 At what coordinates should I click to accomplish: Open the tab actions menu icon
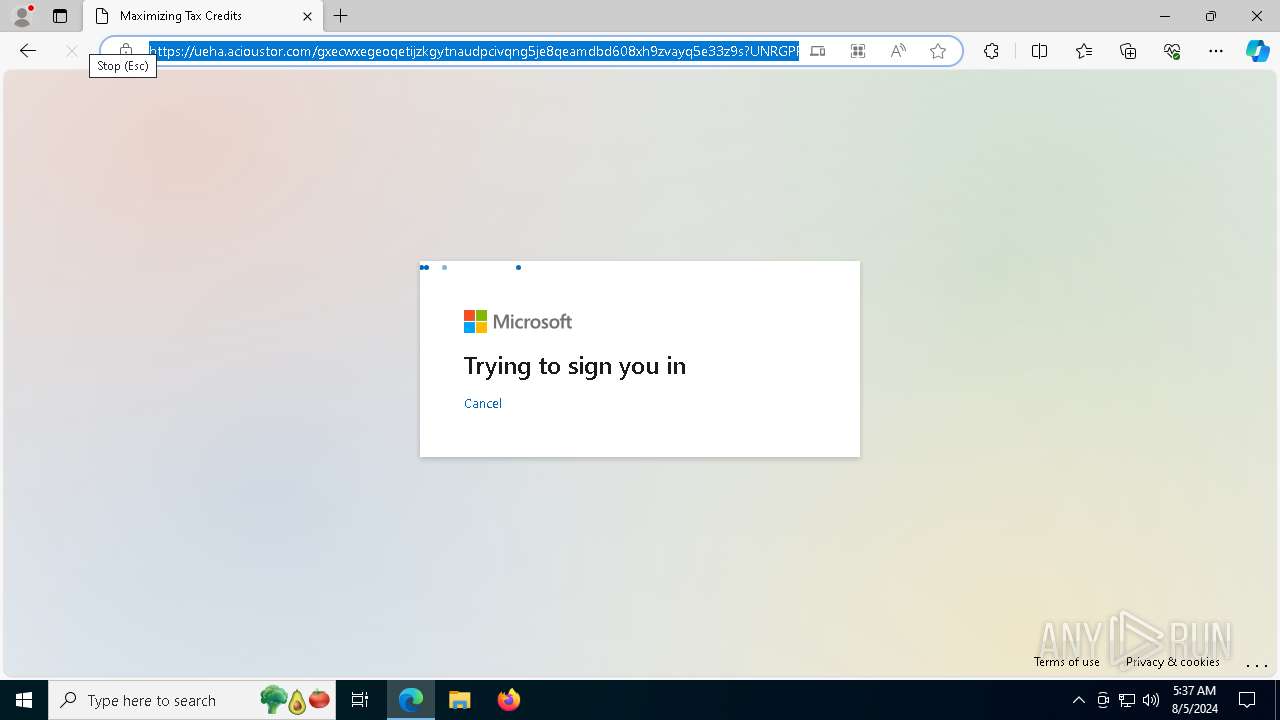point(60,16)
